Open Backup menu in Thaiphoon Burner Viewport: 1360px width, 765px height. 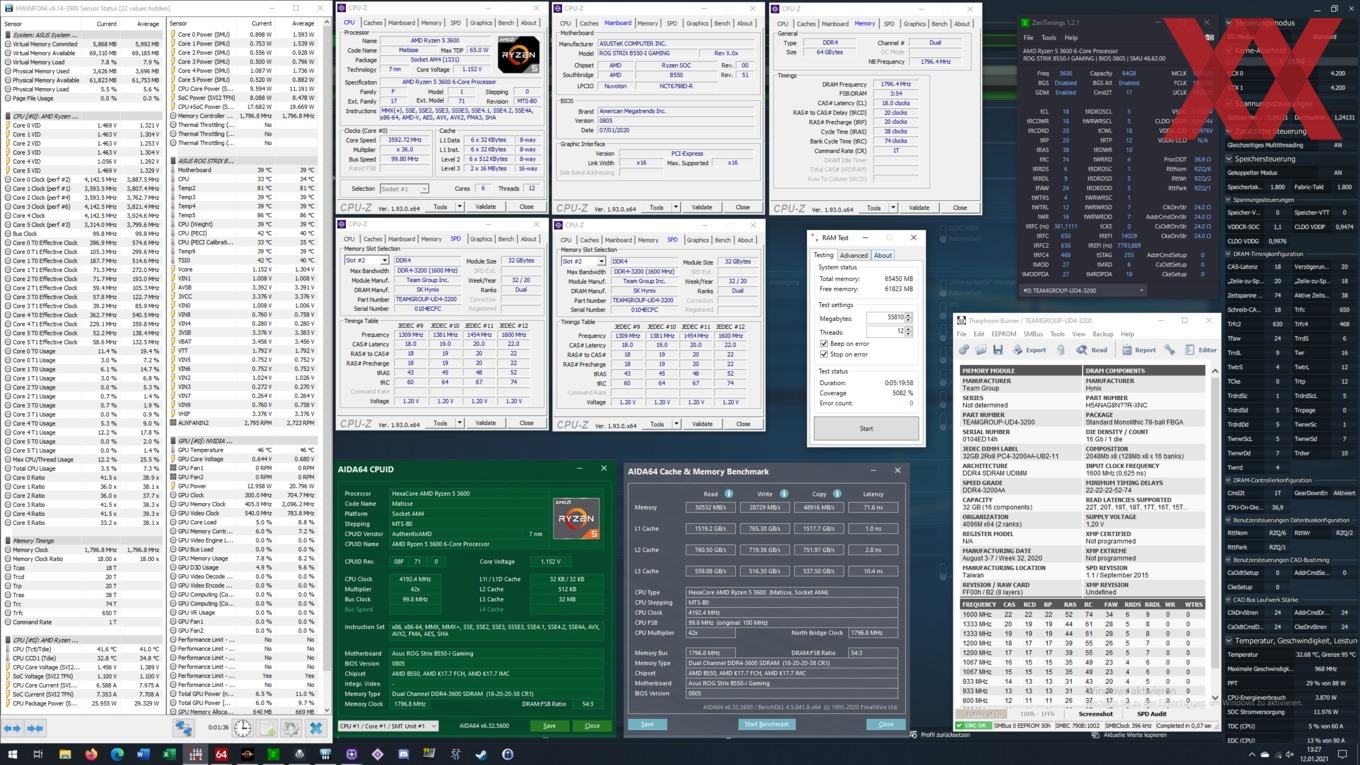(x=1102, y=334)
